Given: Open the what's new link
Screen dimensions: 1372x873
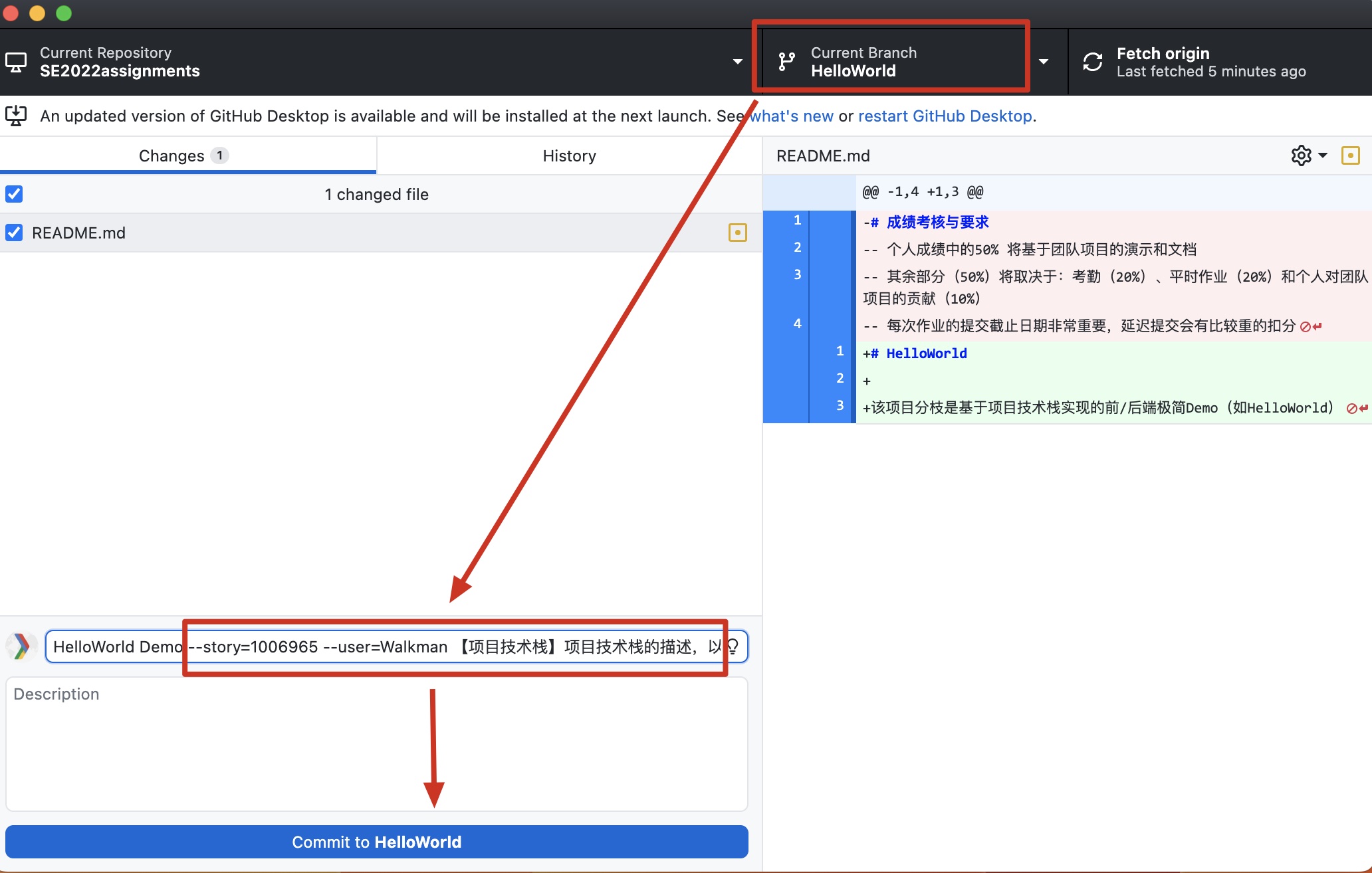Looking at the screenshot, I should pos(791,116).
